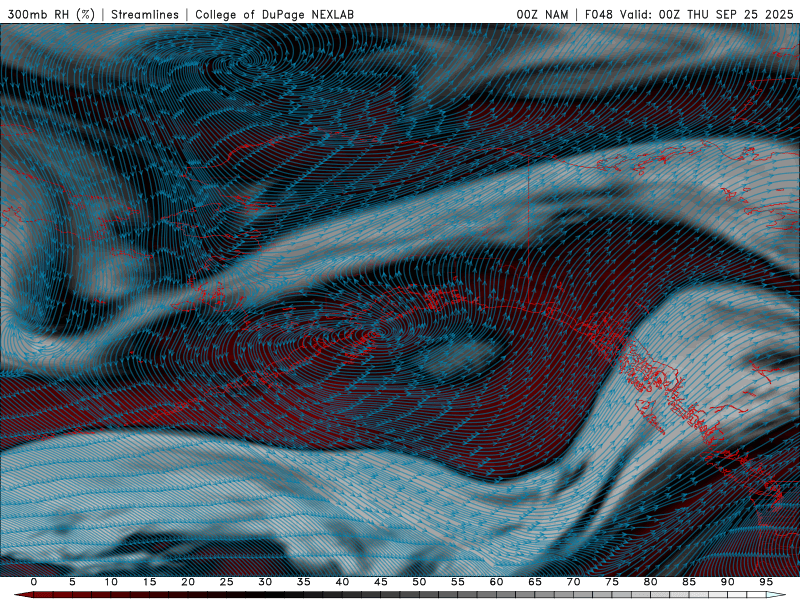Click 'College of DuPage NEXLAB' text
The image size is (800, 600).
(x=274, y=15)
